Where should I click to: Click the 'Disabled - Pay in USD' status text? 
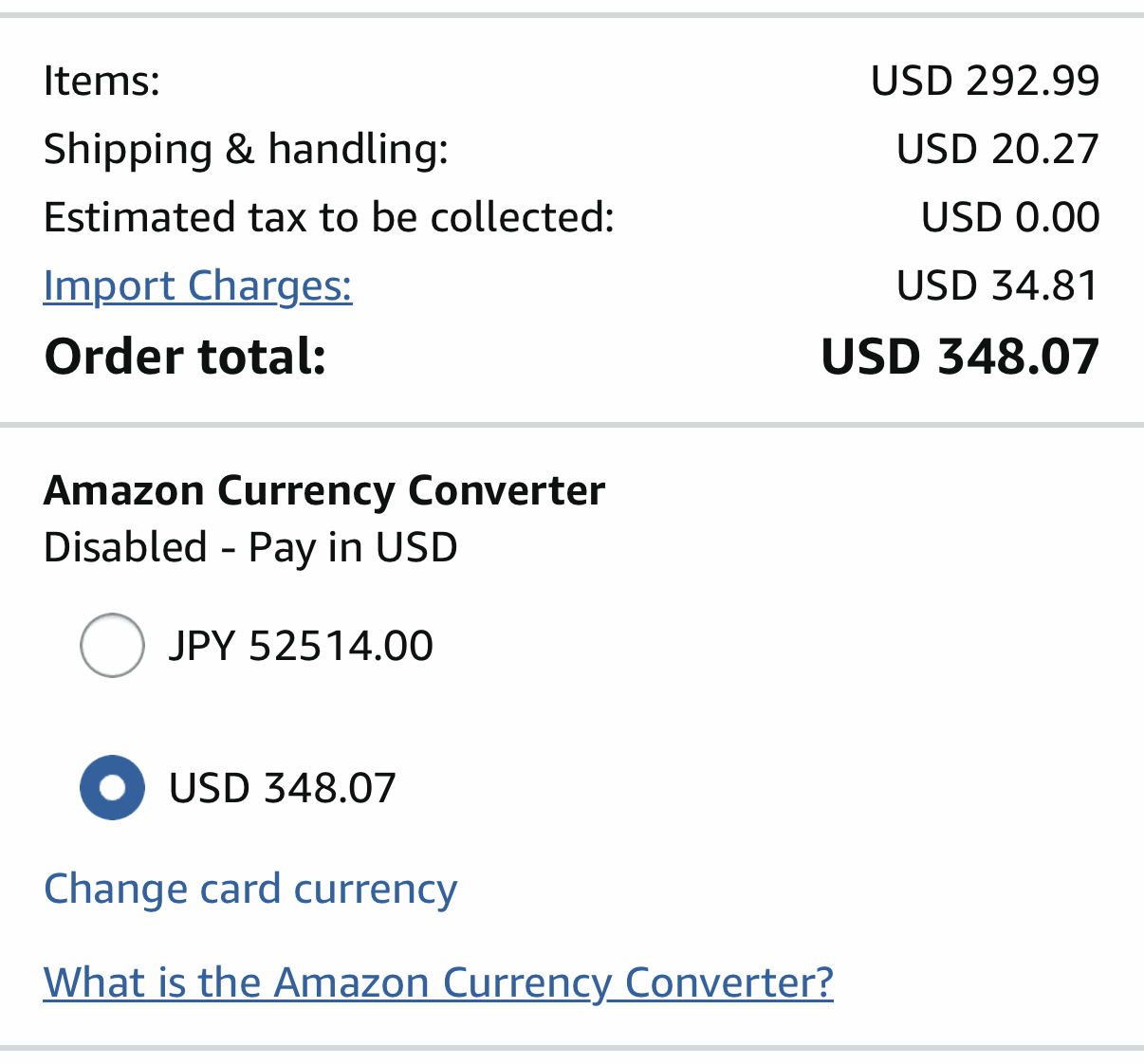250,547
